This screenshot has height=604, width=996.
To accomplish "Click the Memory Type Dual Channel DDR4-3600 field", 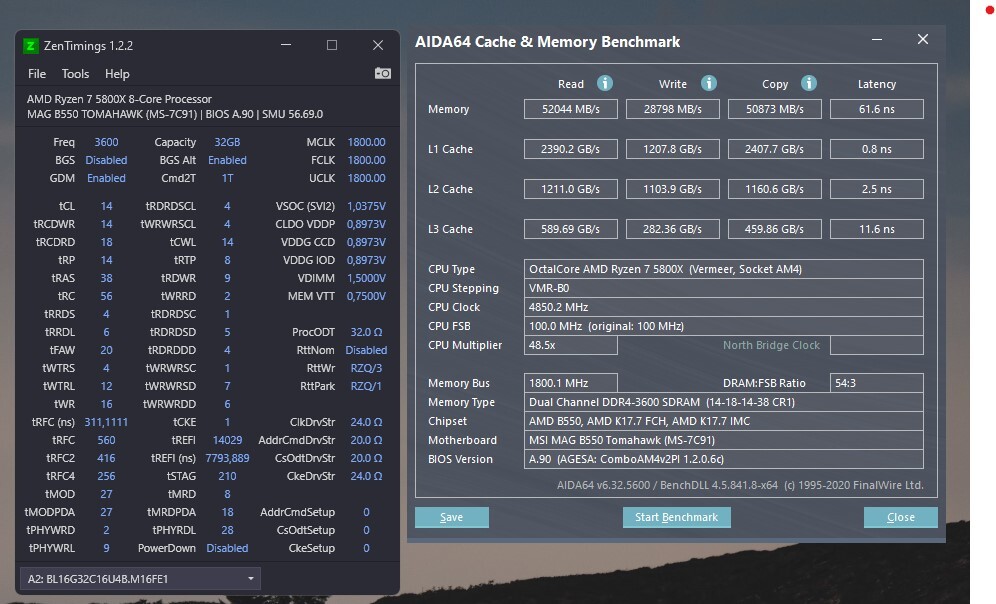I will point(723,402).
